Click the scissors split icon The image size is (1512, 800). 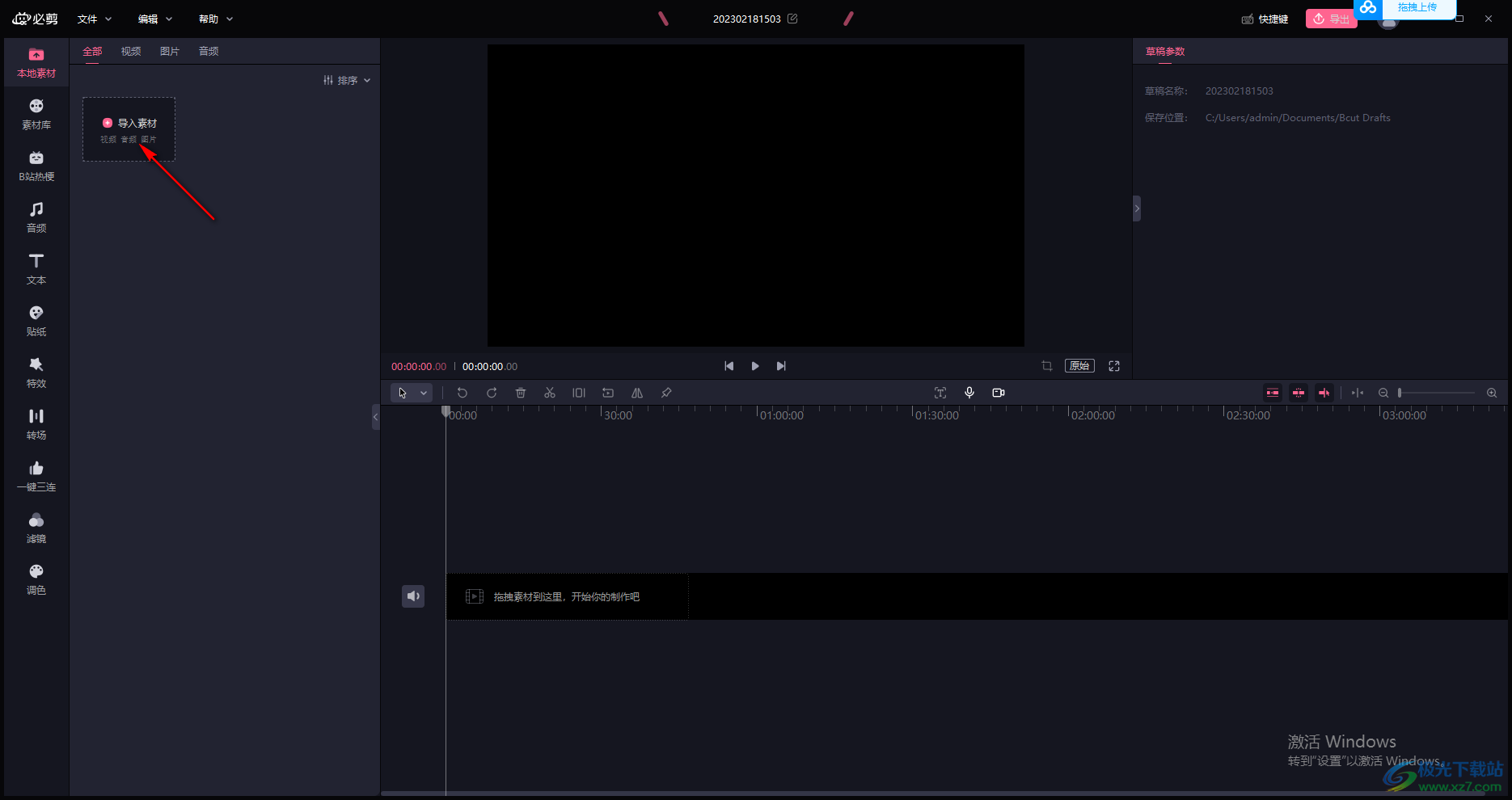coord(550,393)
